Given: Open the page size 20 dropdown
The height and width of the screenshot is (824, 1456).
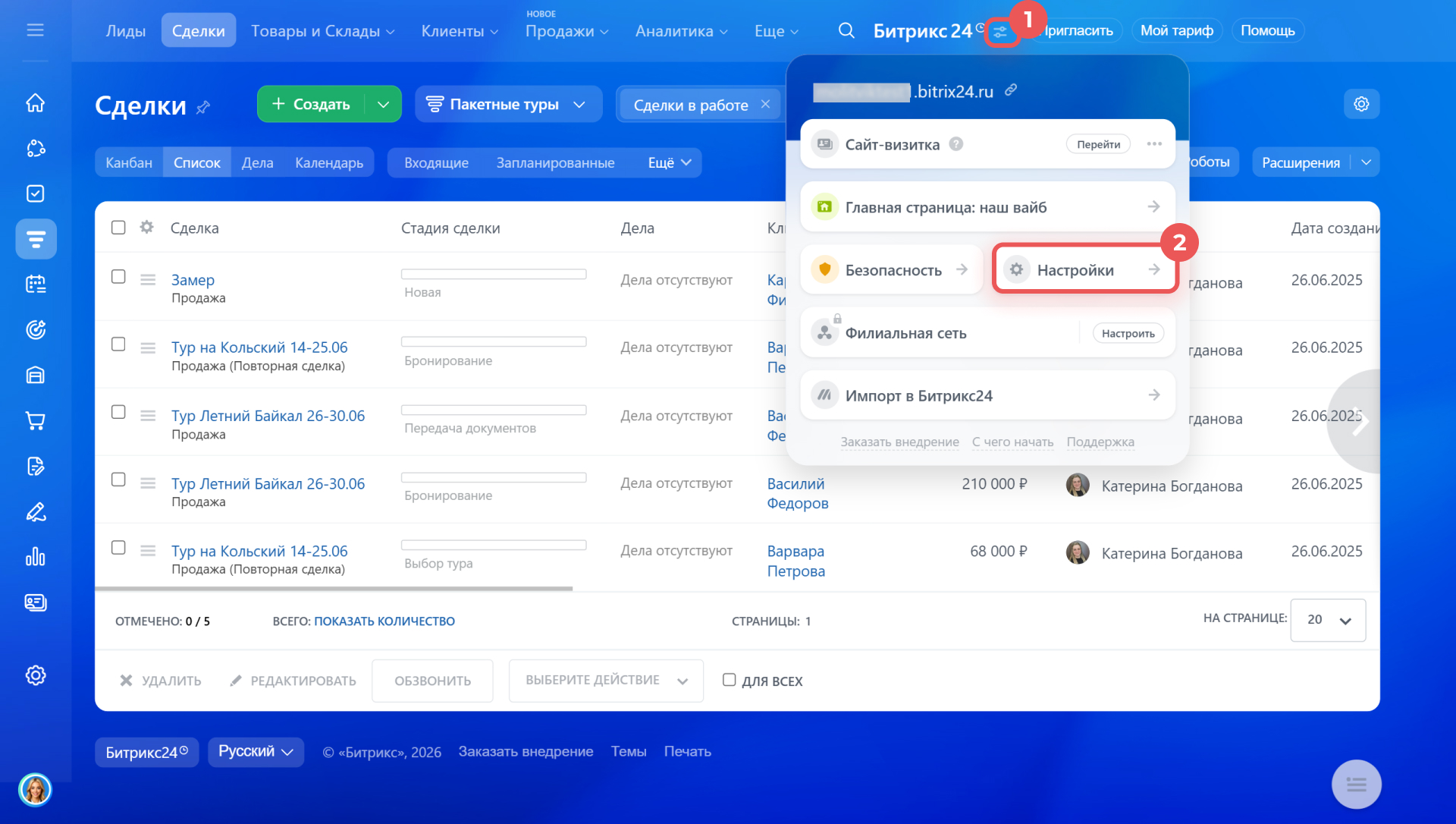Looking at the screenshot, I should 1328,620.
